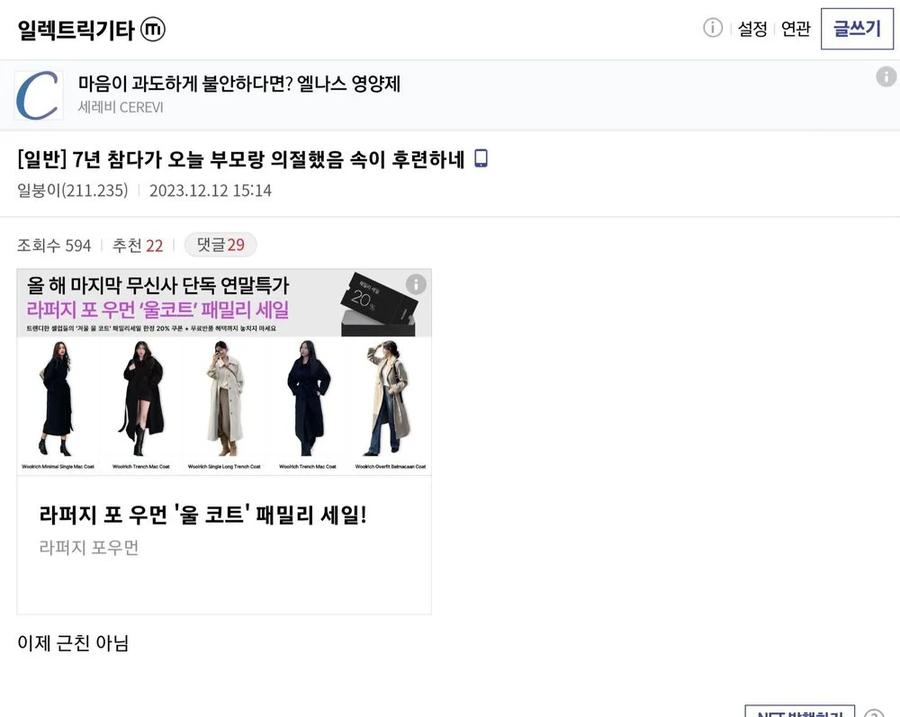The height and width of the screenshot is (717, 900).
Task: Click the 20% discount coupon image in the ad
Action: point(378,300)
